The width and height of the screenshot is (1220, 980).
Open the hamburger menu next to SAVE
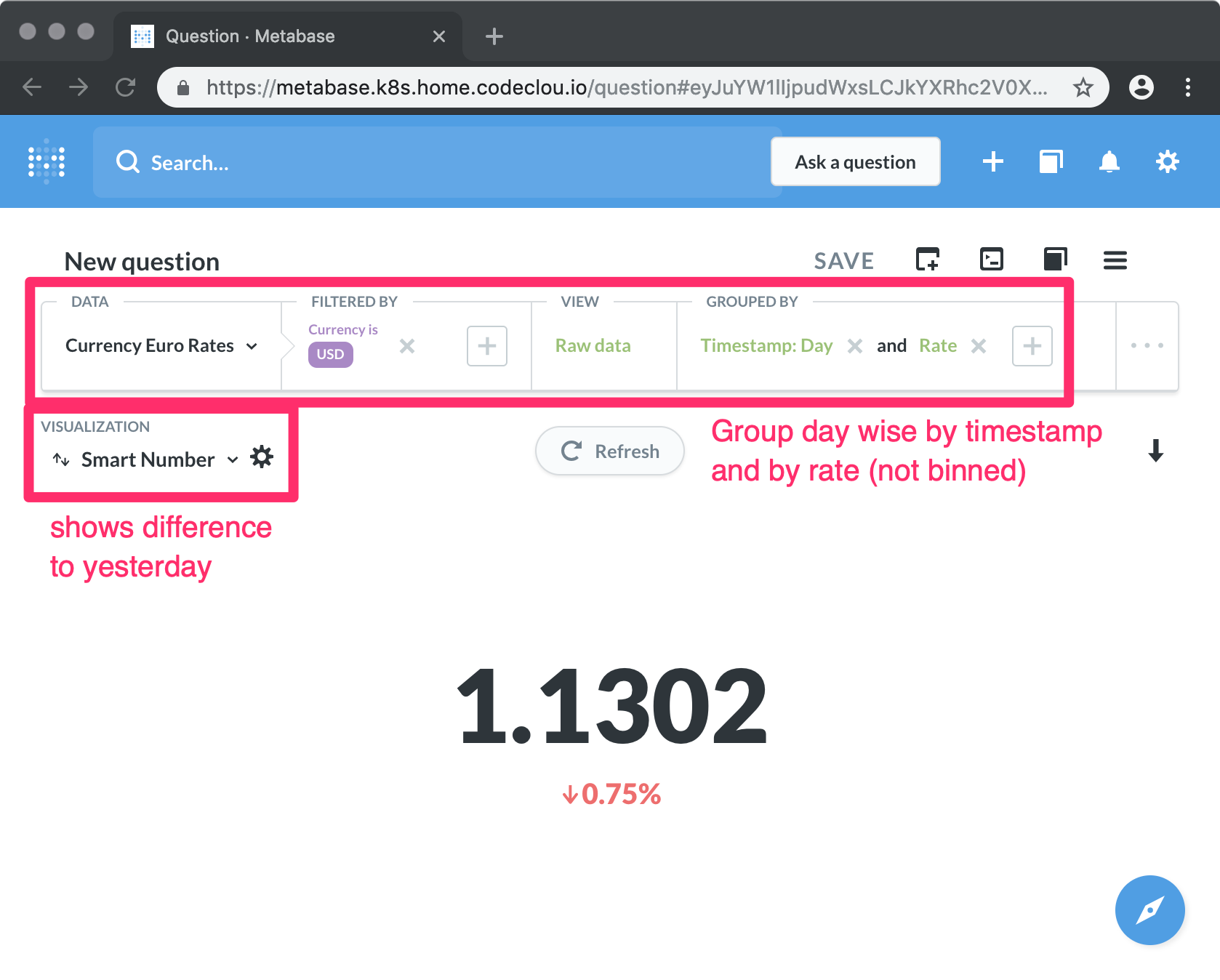pyautogui.click(x=1115, y=260)
